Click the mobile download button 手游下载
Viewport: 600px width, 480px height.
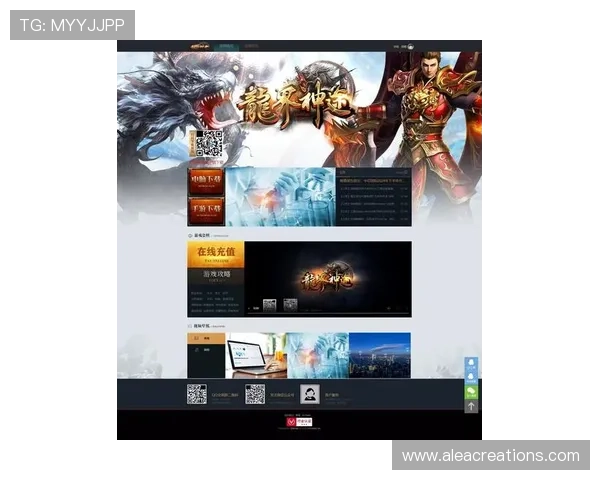click(206, 211)
